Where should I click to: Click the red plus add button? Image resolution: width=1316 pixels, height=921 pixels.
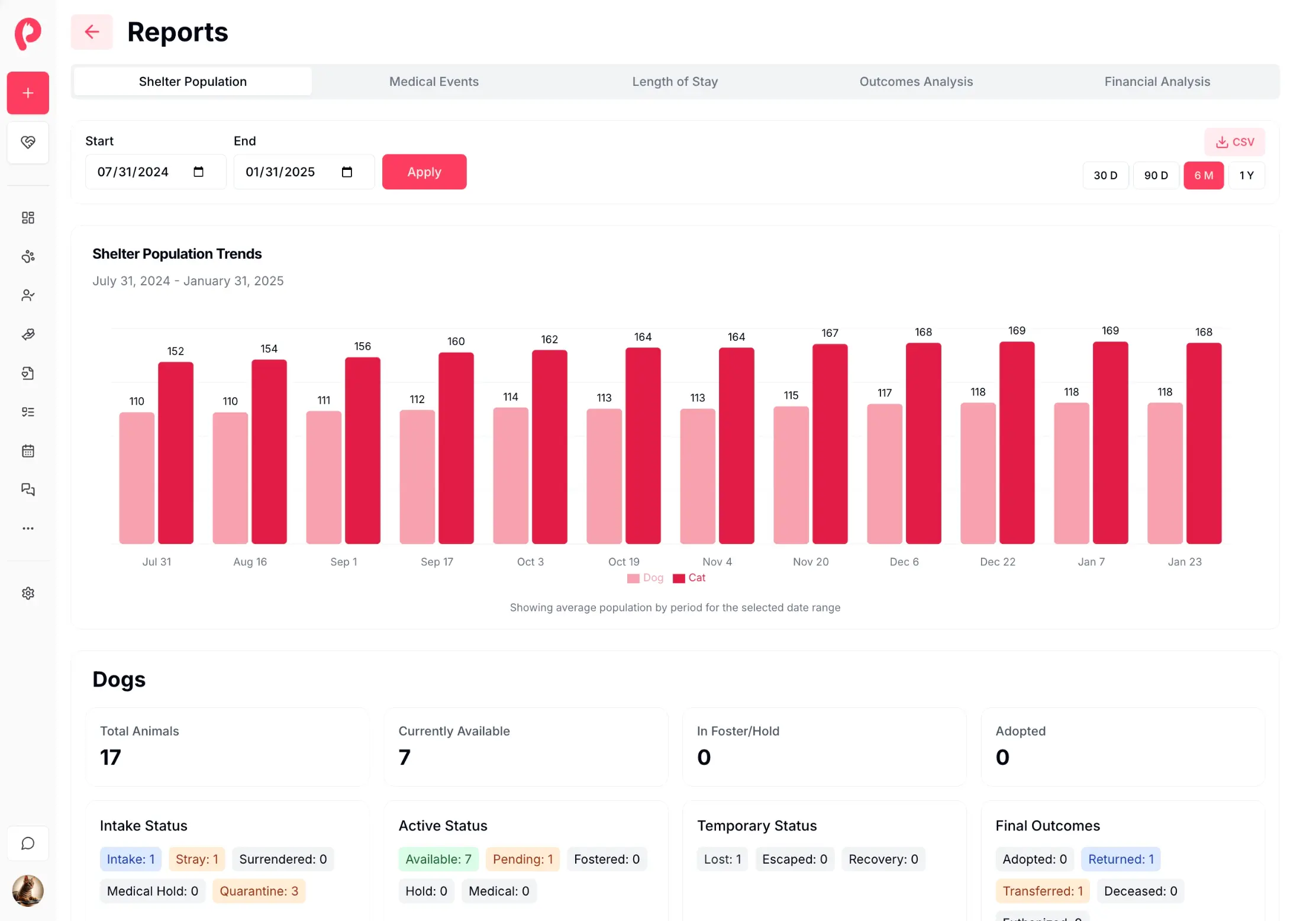(28, 93)
